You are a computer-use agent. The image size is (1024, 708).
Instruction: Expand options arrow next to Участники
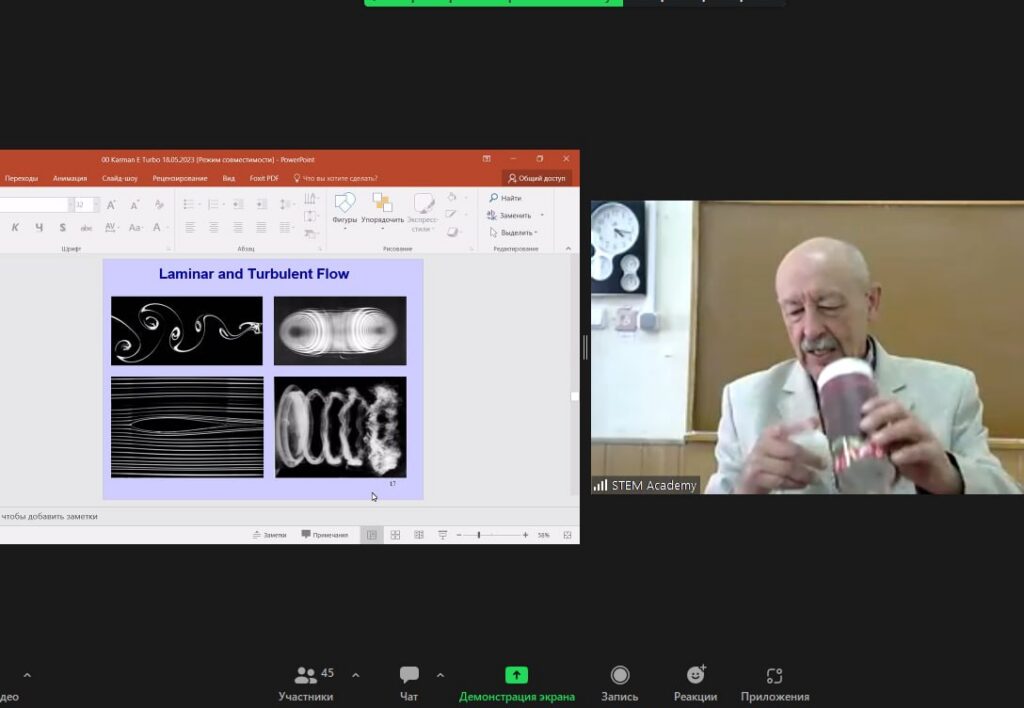(355, 675)
